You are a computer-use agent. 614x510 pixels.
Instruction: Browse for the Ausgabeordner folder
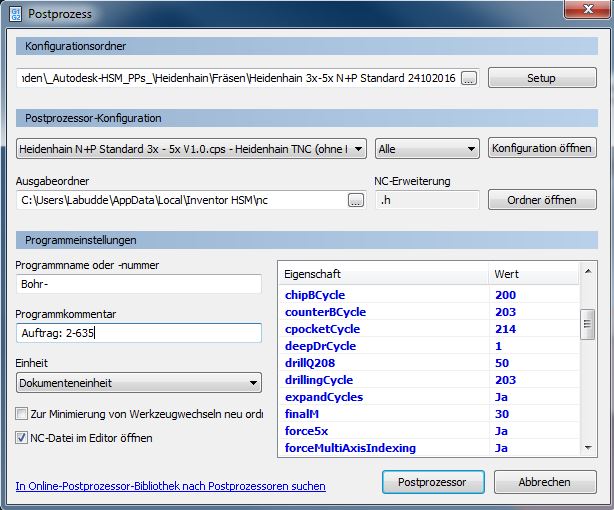[x=356, y=200]
